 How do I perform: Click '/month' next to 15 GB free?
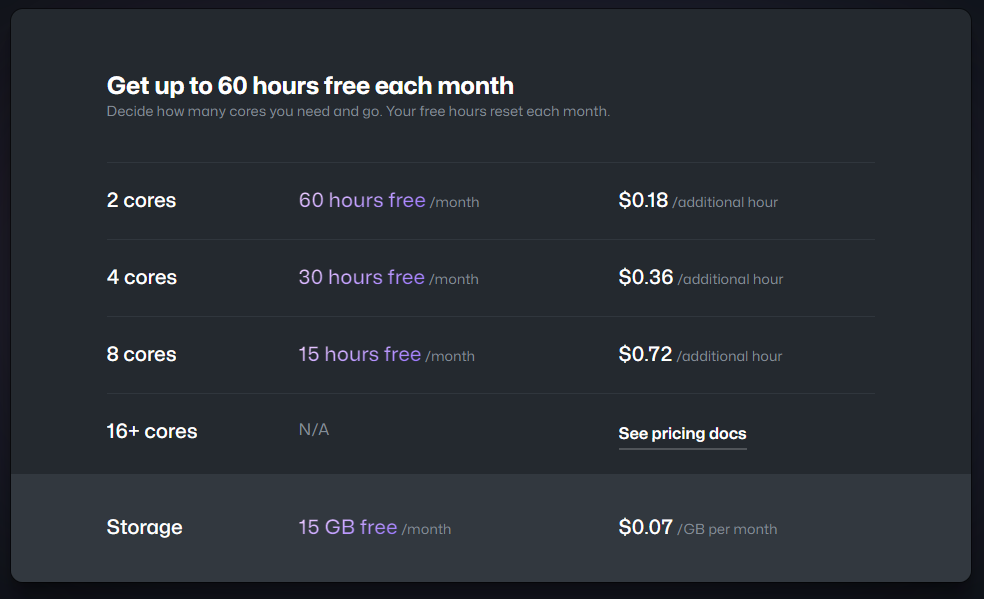pyautogui.click(x=426, y=529)
